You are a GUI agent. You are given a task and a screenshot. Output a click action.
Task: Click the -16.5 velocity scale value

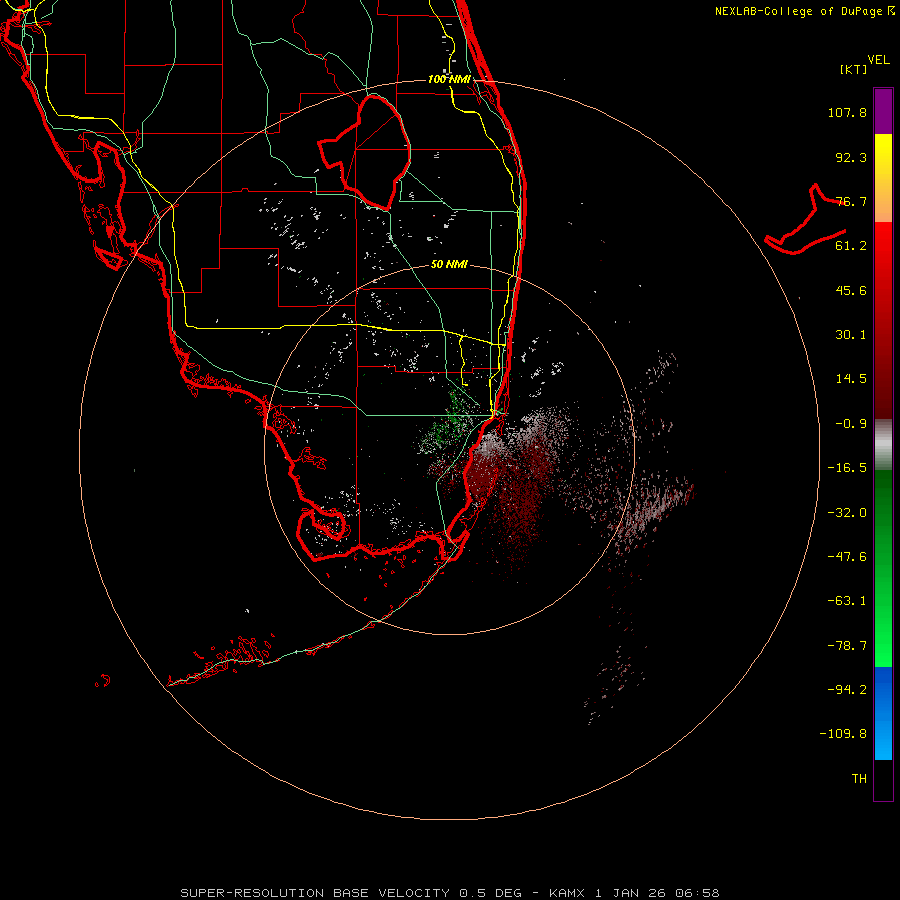847,468
